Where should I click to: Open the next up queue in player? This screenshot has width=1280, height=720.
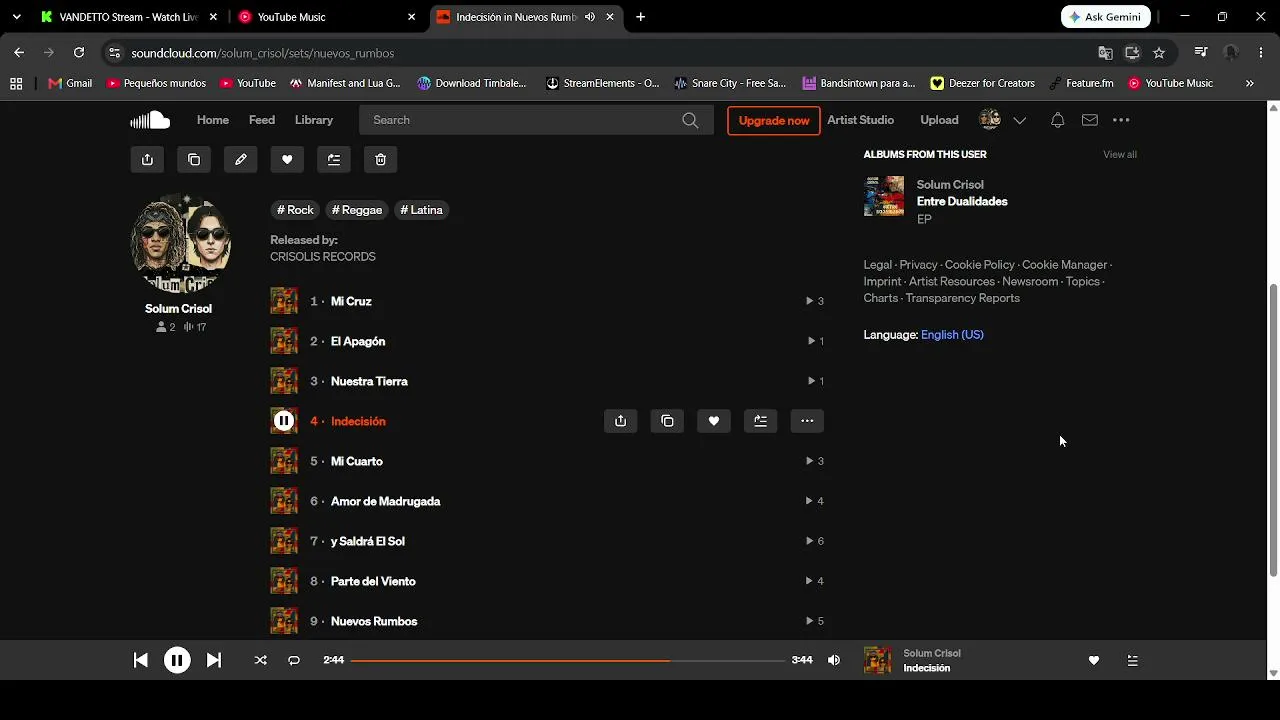[x=1132, y=660]
